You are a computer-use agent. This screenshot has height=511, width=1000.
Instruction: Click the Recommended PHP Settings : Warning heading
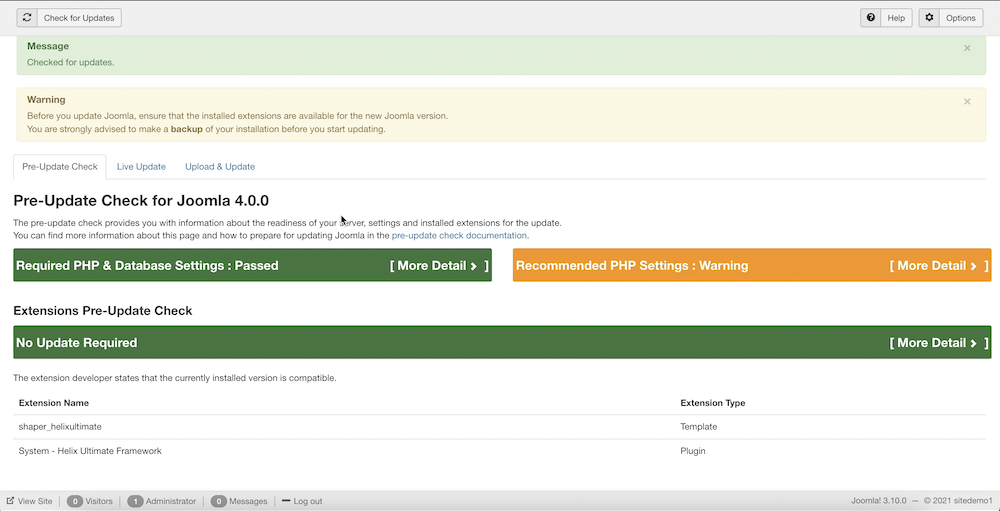pos(632,265)
